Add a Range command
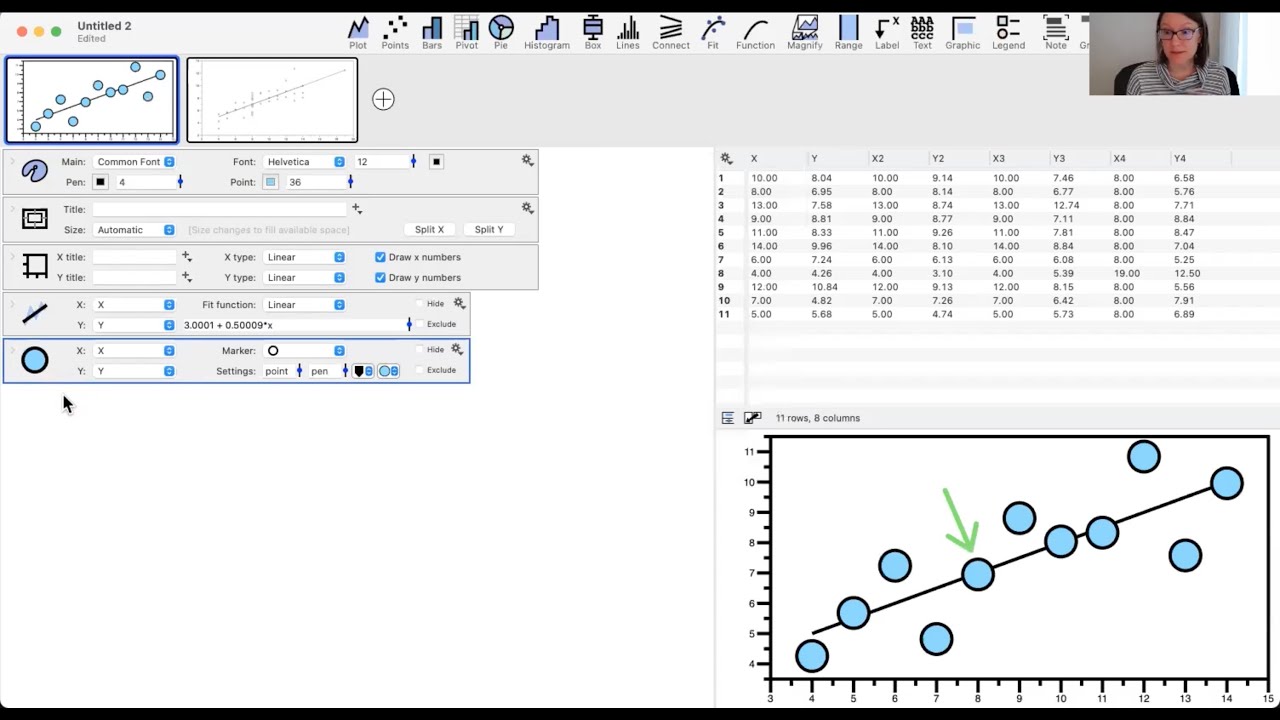 click(x=849, y=32)
